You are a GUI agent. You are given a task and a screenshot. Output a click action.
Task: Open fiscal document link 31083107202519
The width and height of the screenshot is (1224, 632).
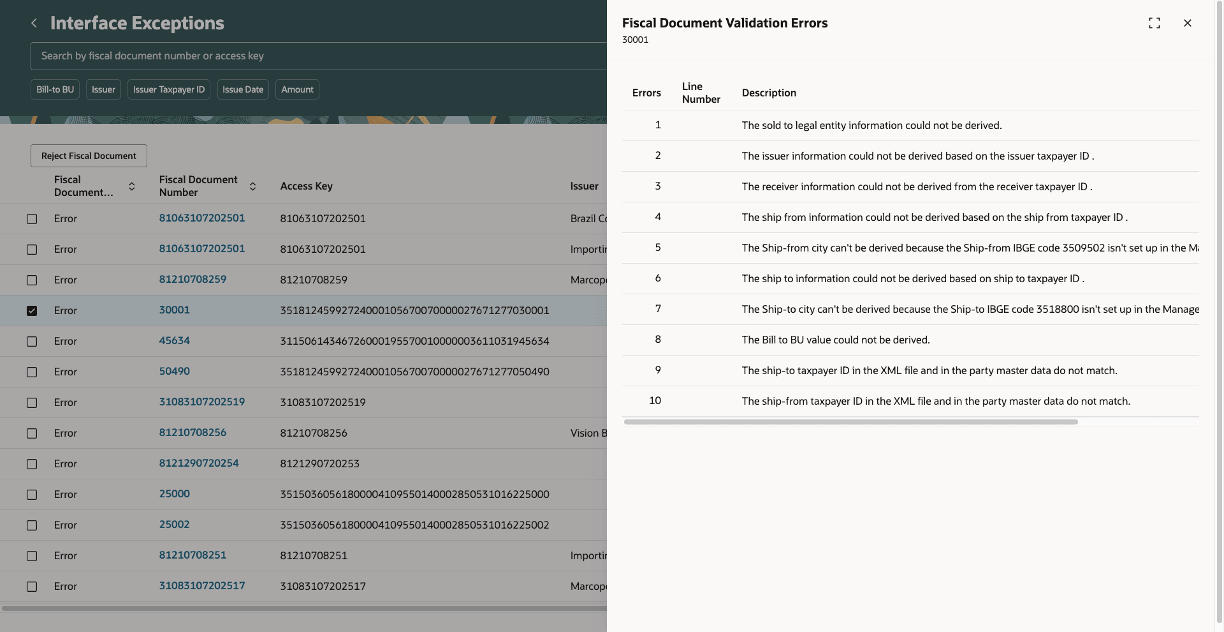coord(202,402)
